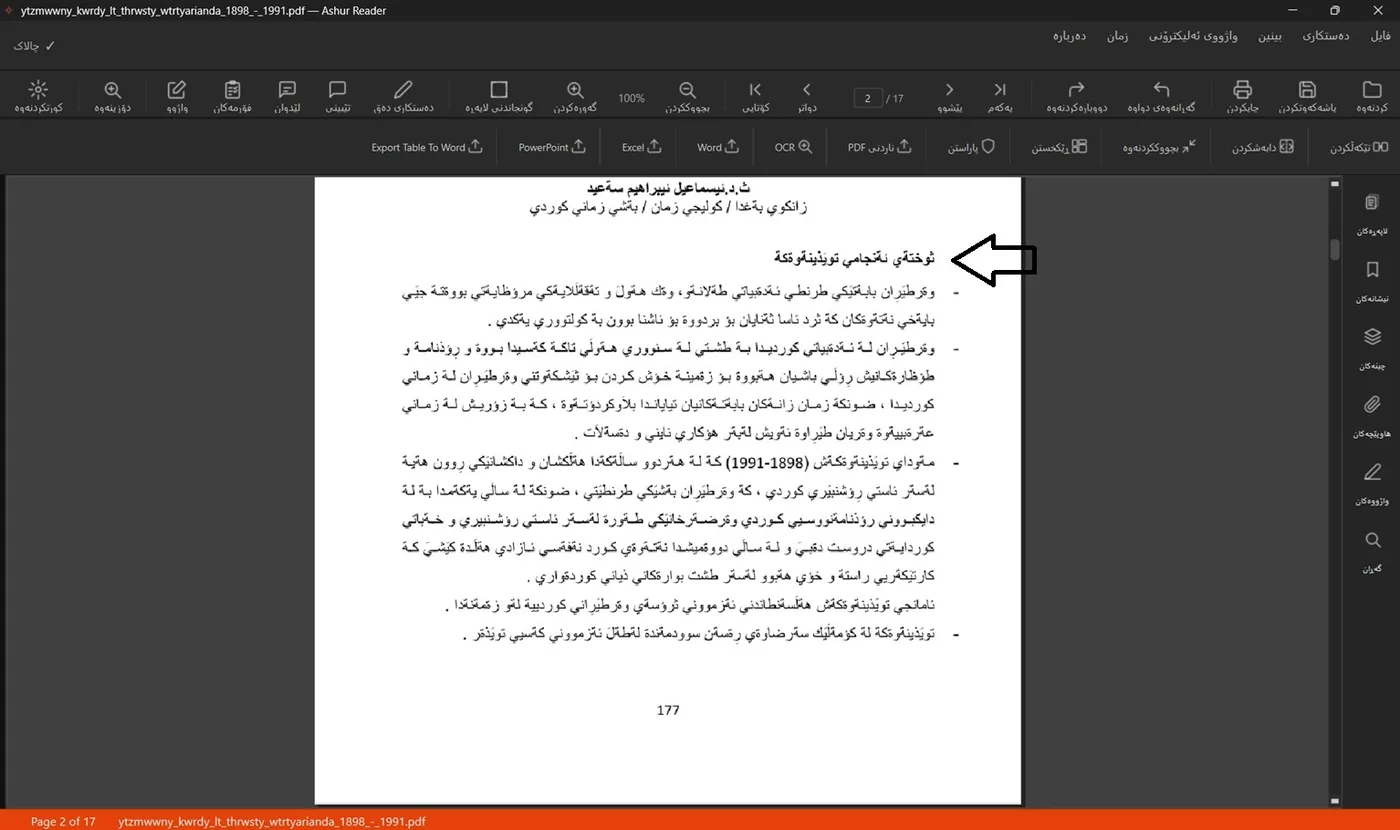Open the Layers panel in sidebar (چینەکان)
The height and width of the screenshot is (830, 1400).
[1372, 349]
